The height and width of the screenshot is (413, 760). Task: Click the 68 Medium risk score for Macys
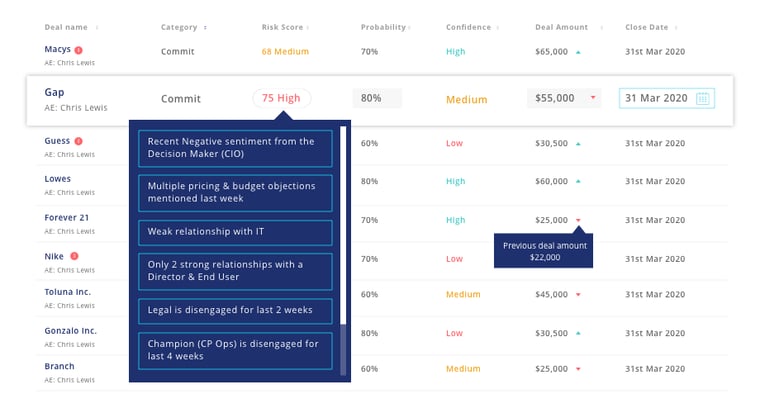(x=285, y=51)
